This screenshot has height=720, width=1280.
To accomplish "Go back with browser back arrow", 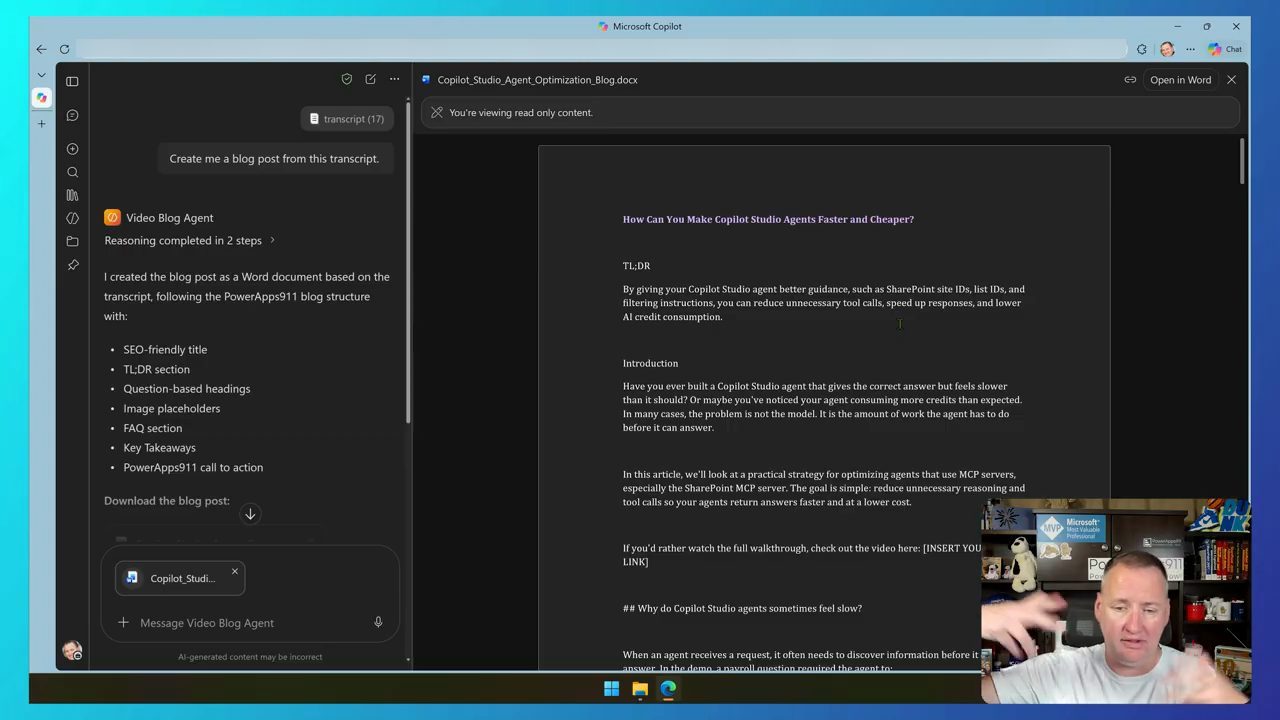I will [41, 49].
